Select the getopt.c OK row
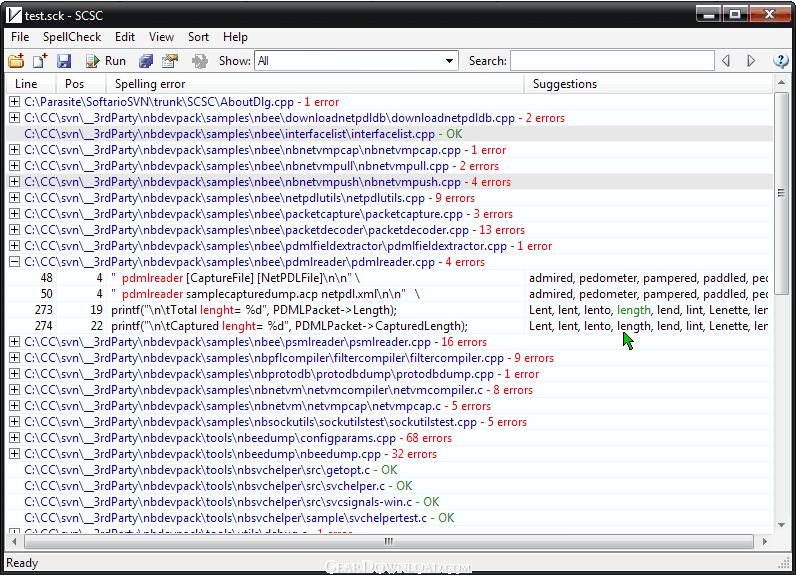The image size is (796, 575). (x=389, y=470)
